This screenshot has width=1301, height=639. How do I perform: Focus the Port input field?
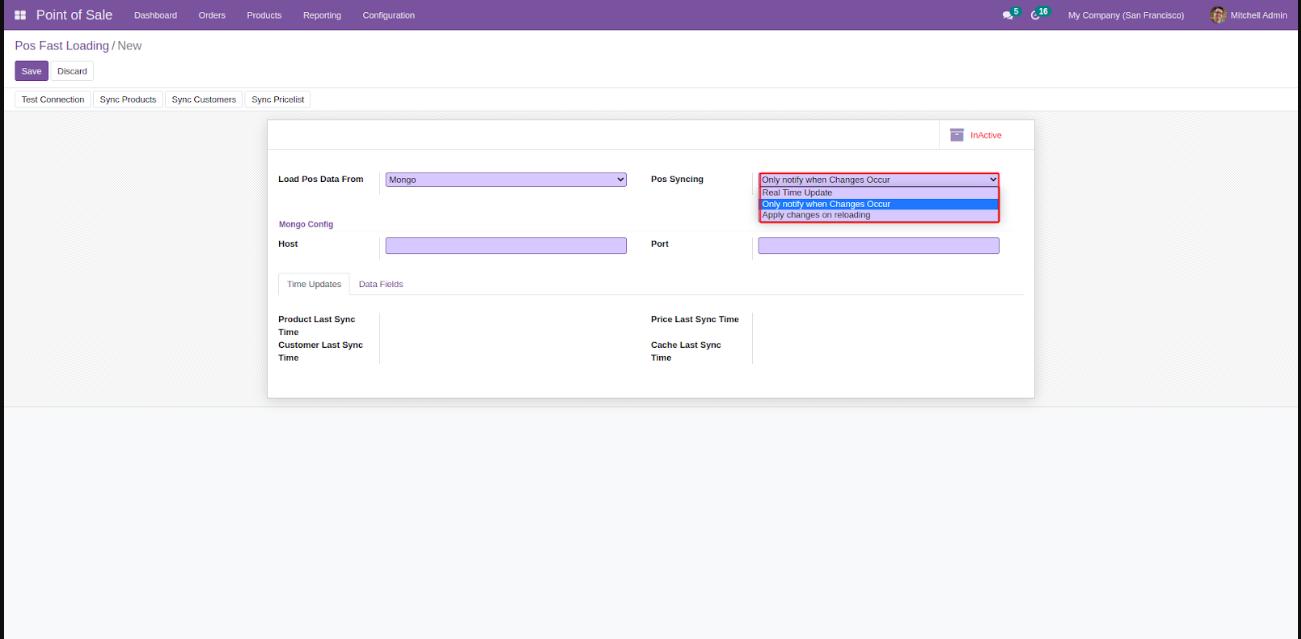click(879, 245)
